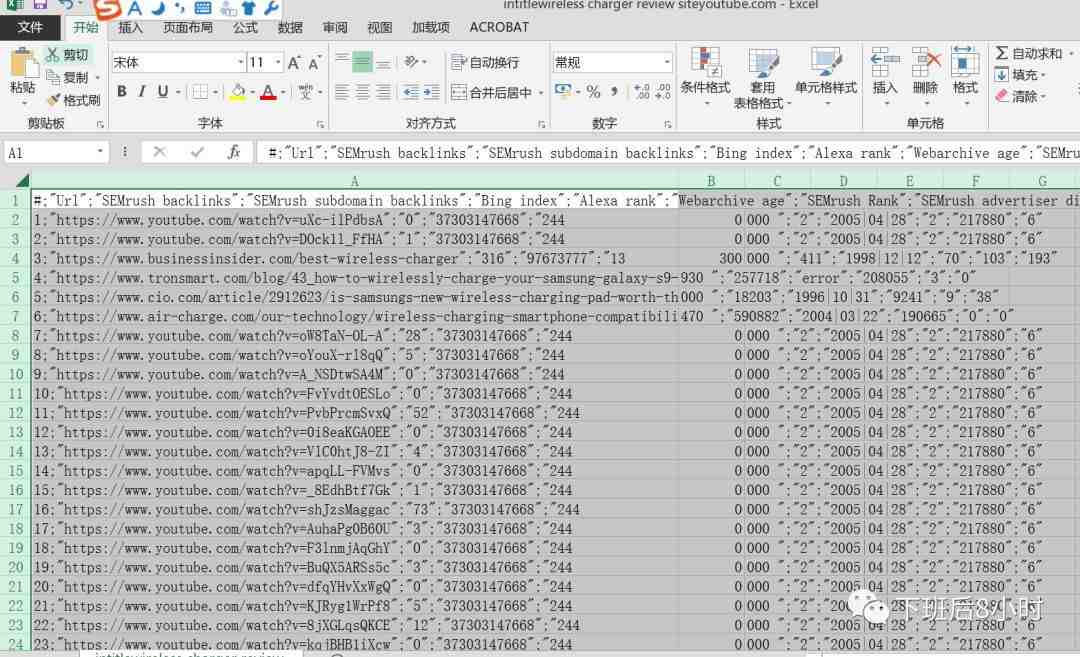Open the font name 宋体 dropdown

pyautogui.click(x=241, y=63)
